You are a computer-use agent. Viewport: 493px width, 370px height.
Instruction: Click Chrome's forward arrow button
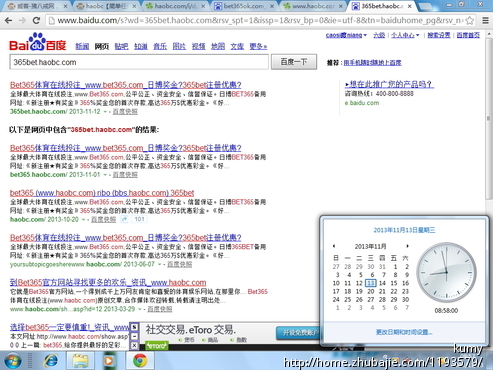pos(22,20)
